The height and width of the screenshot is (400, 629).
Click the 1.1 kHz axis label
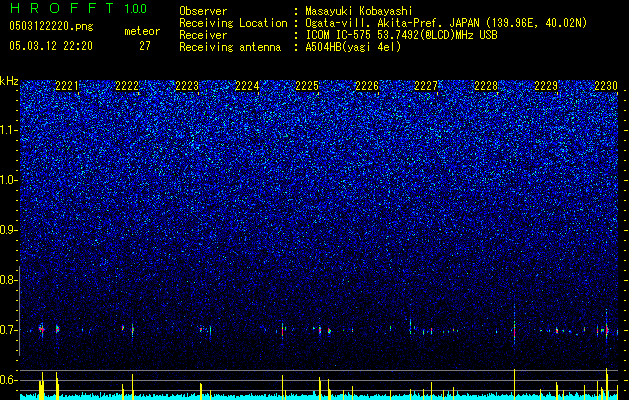coord(8,130)
